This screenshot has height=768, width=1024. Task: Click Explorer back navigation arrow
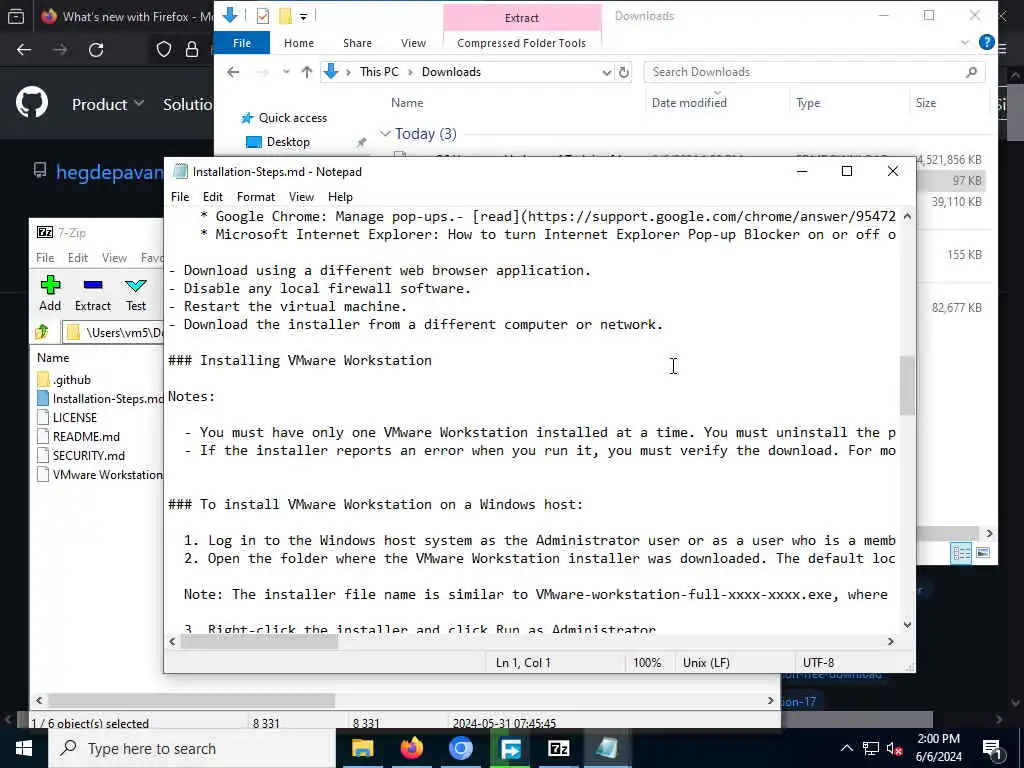(233, 72)
